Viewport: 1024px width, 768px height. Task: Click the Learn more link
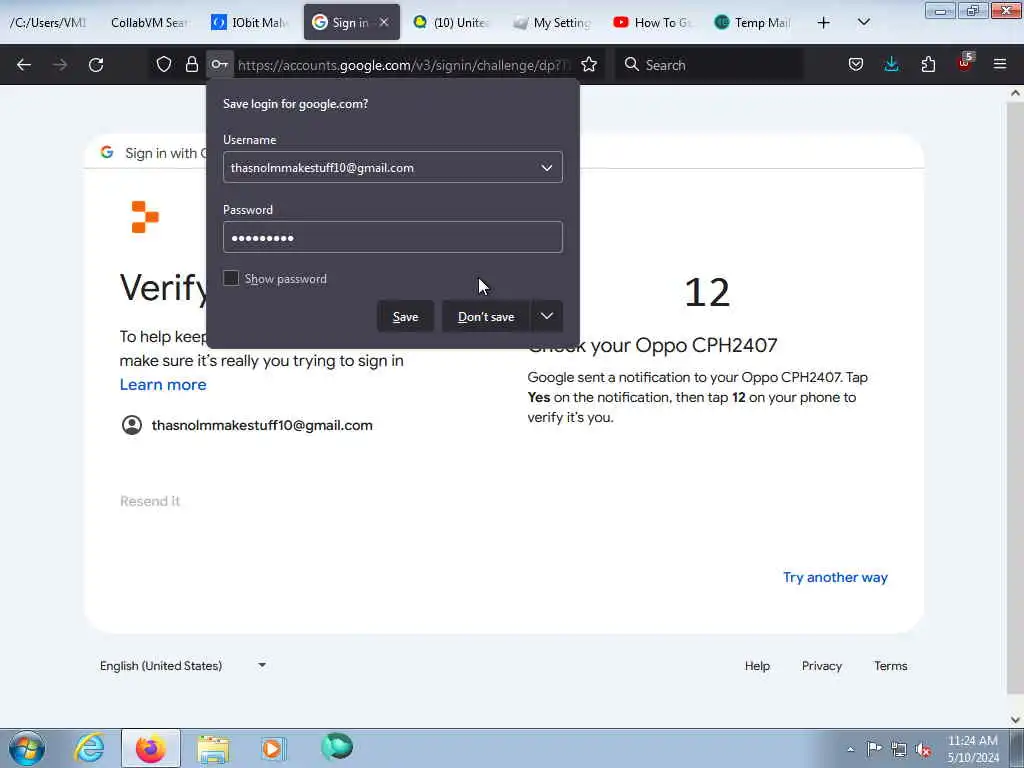(163, 385)
